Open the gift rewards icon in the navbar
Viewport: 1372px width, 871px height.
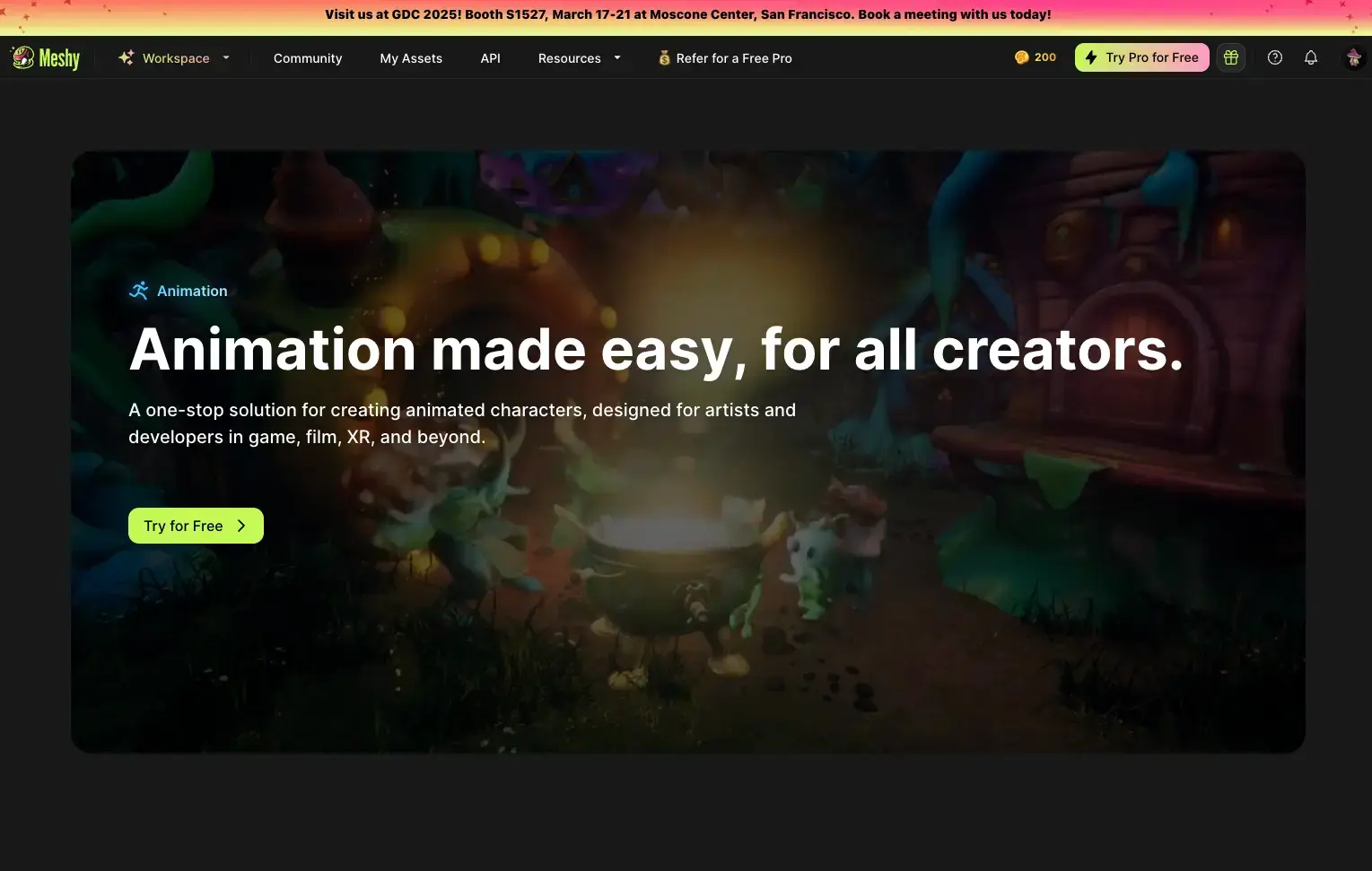[x=1230, y=57]
